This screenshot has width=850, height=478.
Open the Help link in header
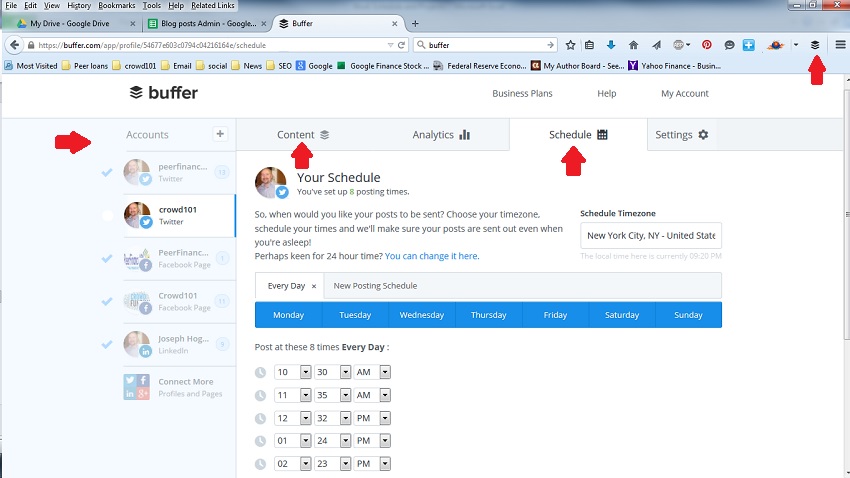tap(607, 93)
